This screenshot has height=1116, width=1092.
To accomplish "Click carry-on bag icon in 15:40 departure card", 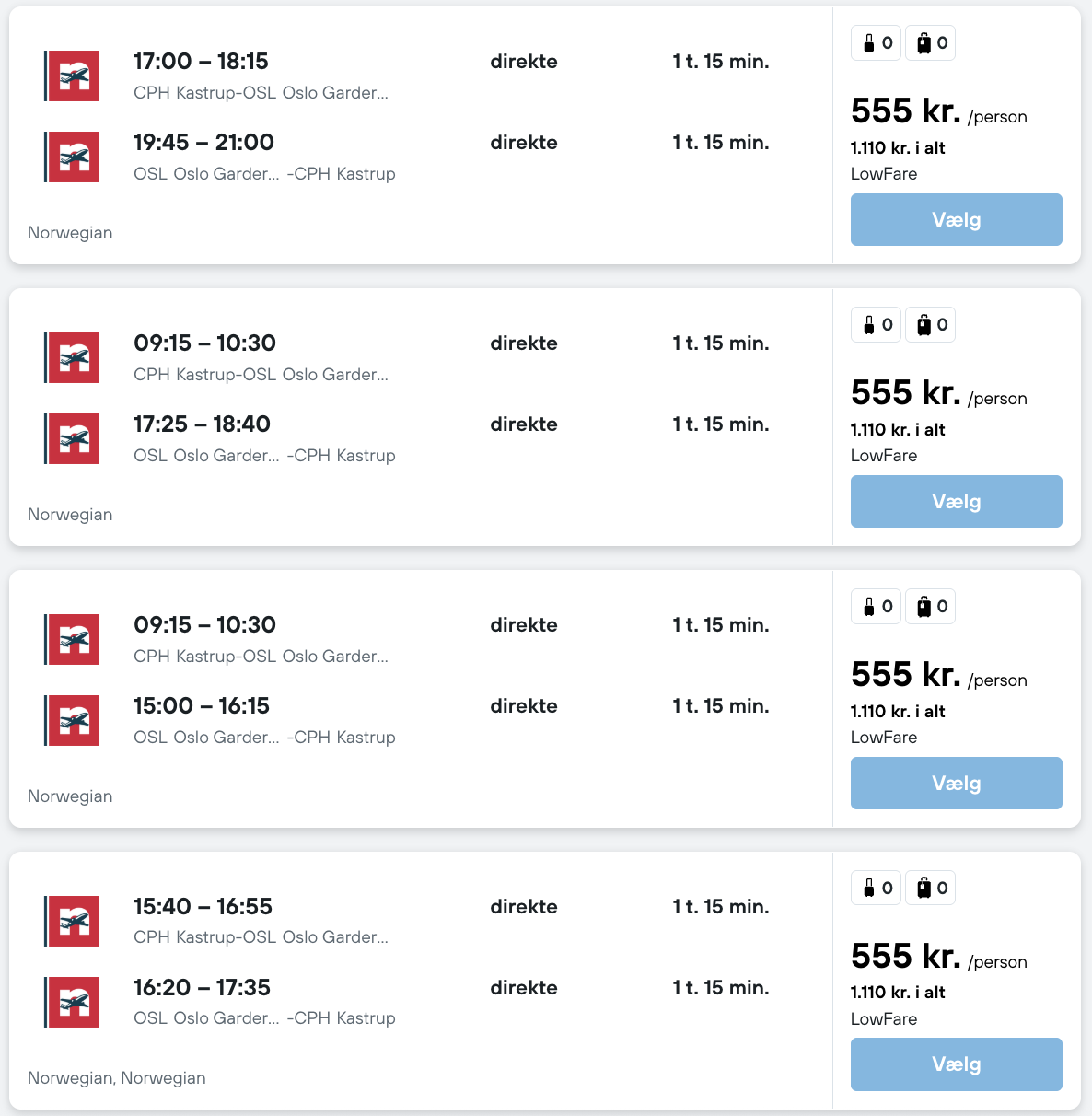I will pyautogui.click(x=869, y=889).
